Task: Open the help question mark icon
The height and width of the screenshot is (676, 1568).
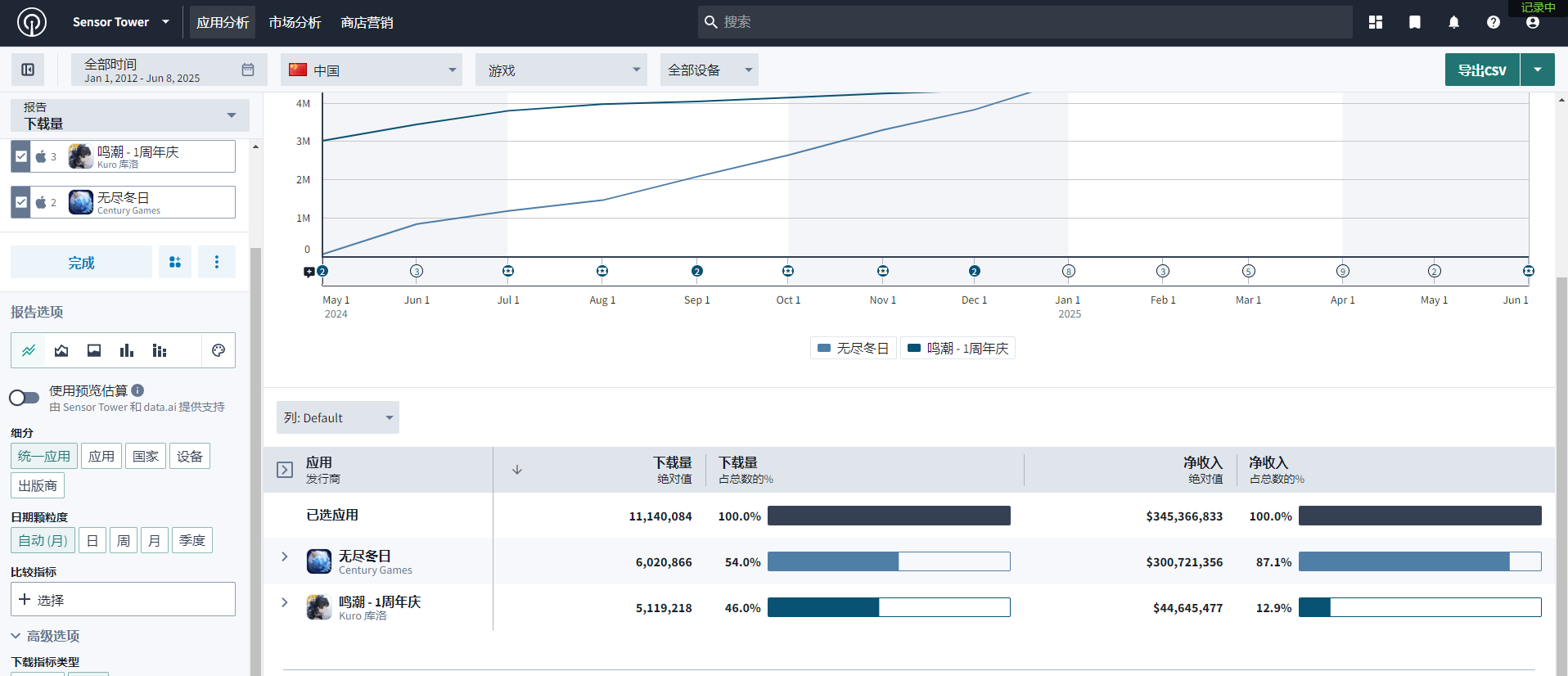Action: [1494, 22]
